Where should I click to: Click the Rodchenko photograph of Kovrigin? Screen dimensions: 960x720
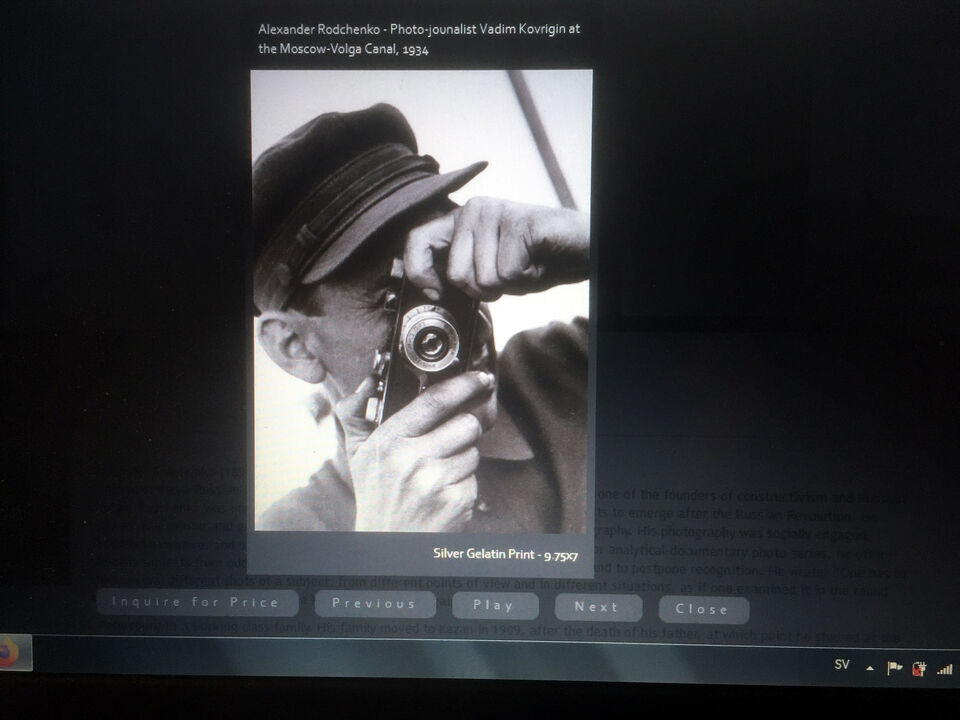[420, 300]
